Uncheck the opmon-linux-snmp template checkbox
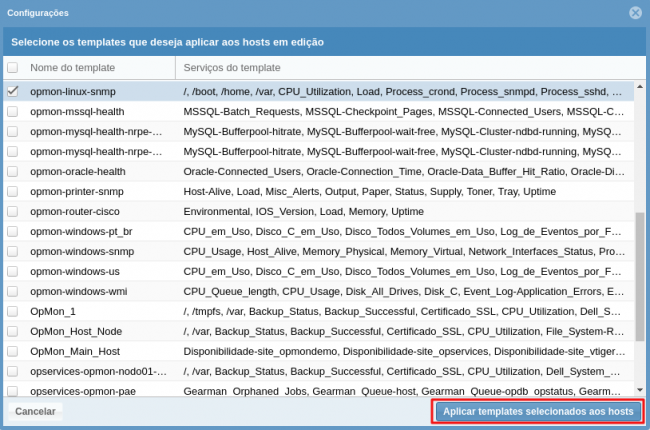The image size is (650, 430). pos(13,91)
